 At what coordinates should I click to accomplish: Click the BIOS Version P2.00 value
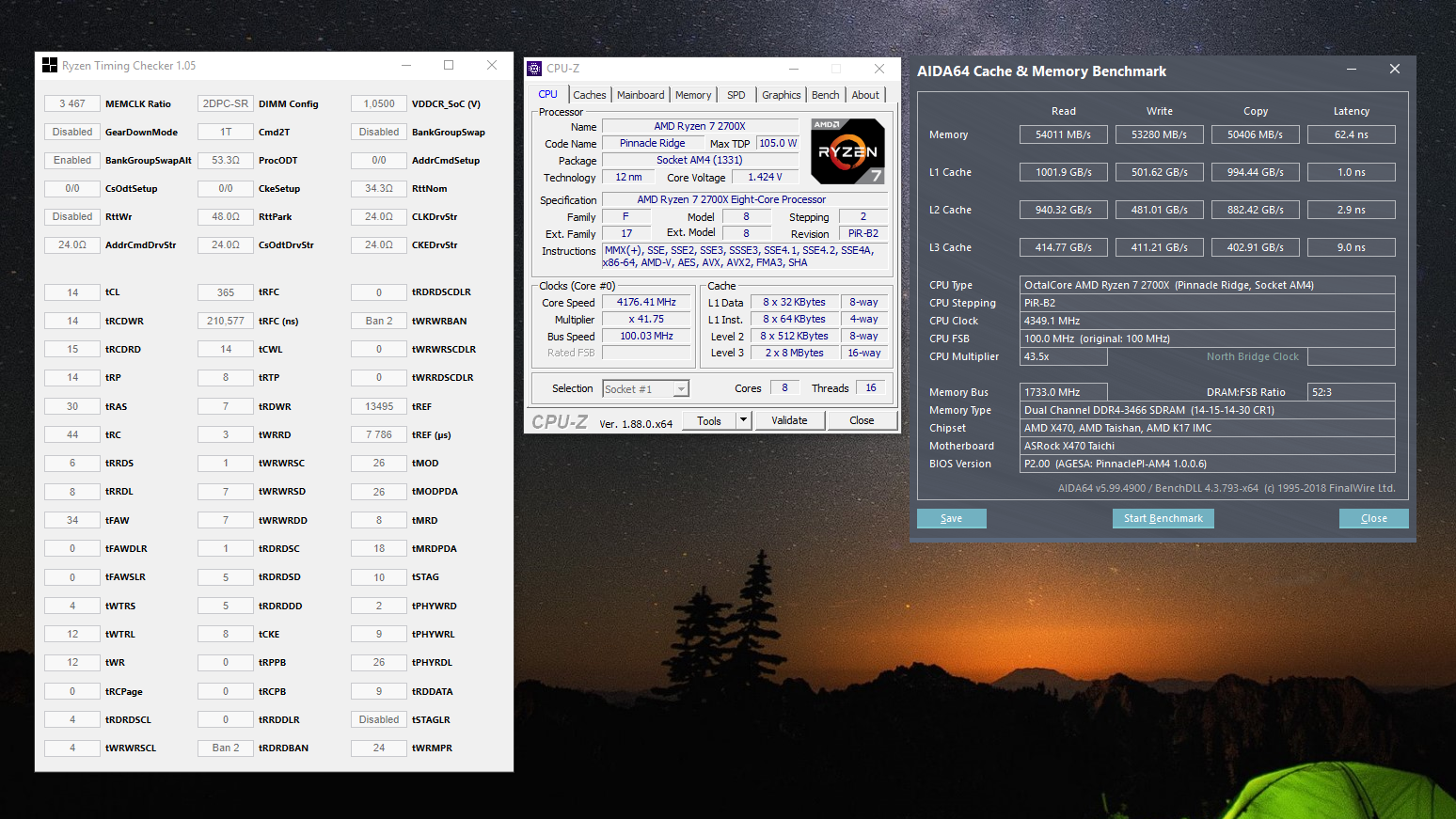[1207, 464]
